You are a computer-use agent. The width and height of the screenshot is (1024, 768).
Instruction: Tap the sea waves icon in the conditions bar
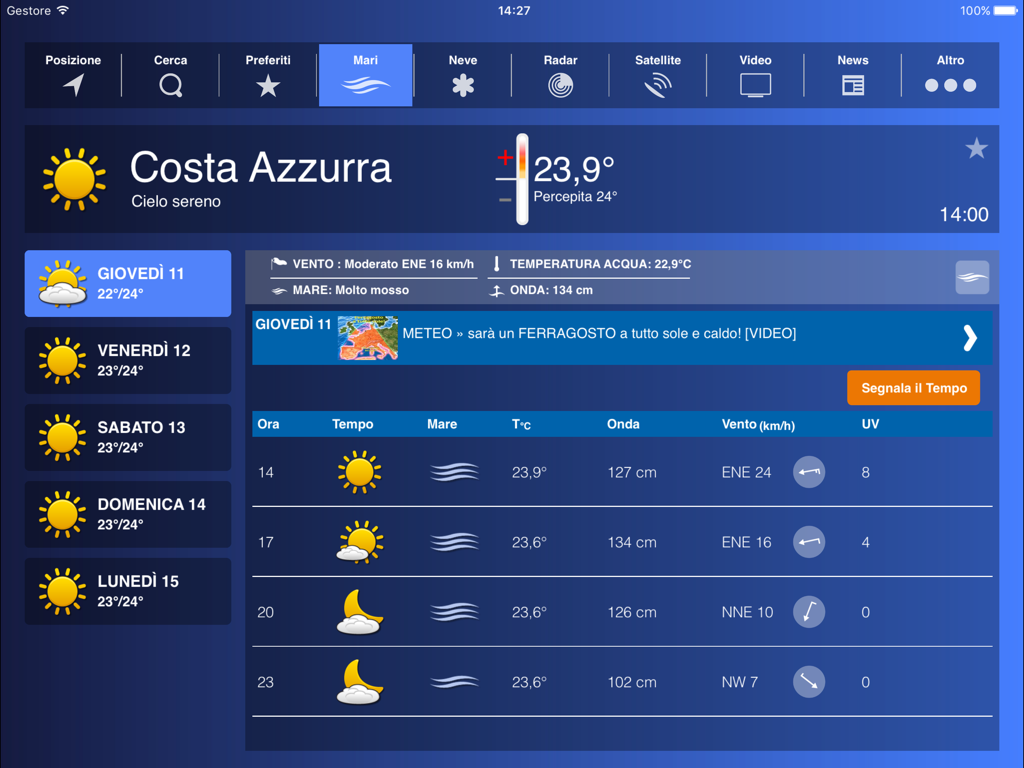971,277
